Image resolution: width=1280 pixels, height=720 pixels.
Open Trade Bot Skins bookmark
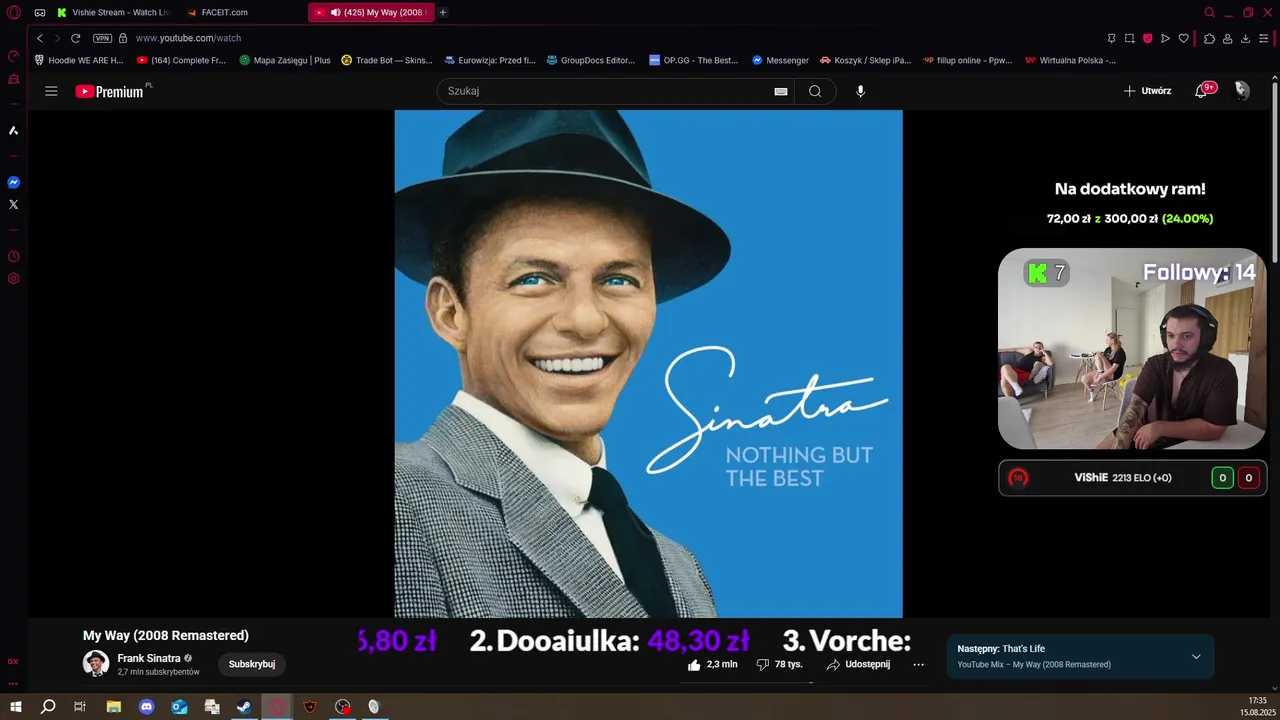[387, 60]
